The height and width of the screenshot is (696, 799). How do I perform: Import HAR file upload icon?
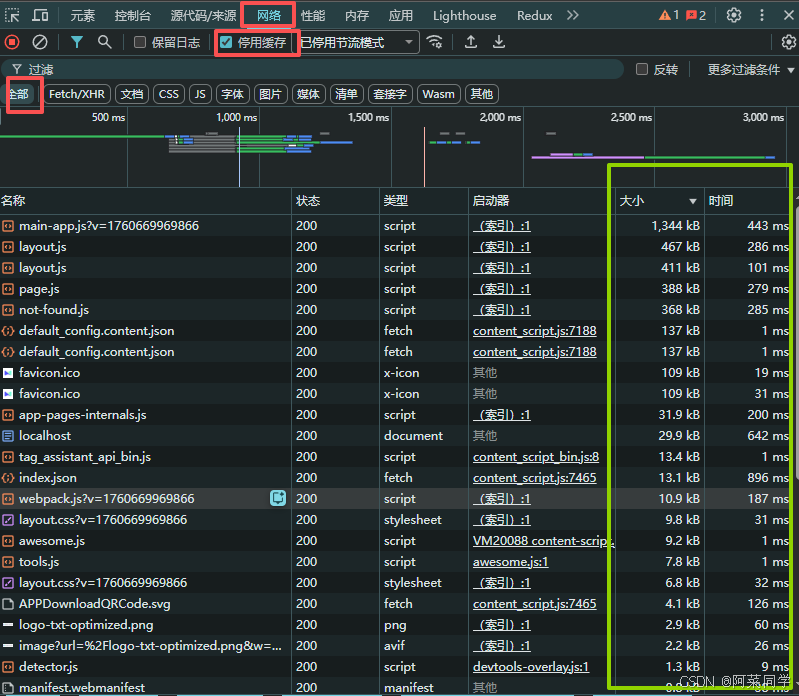click(x=471, y=42)
